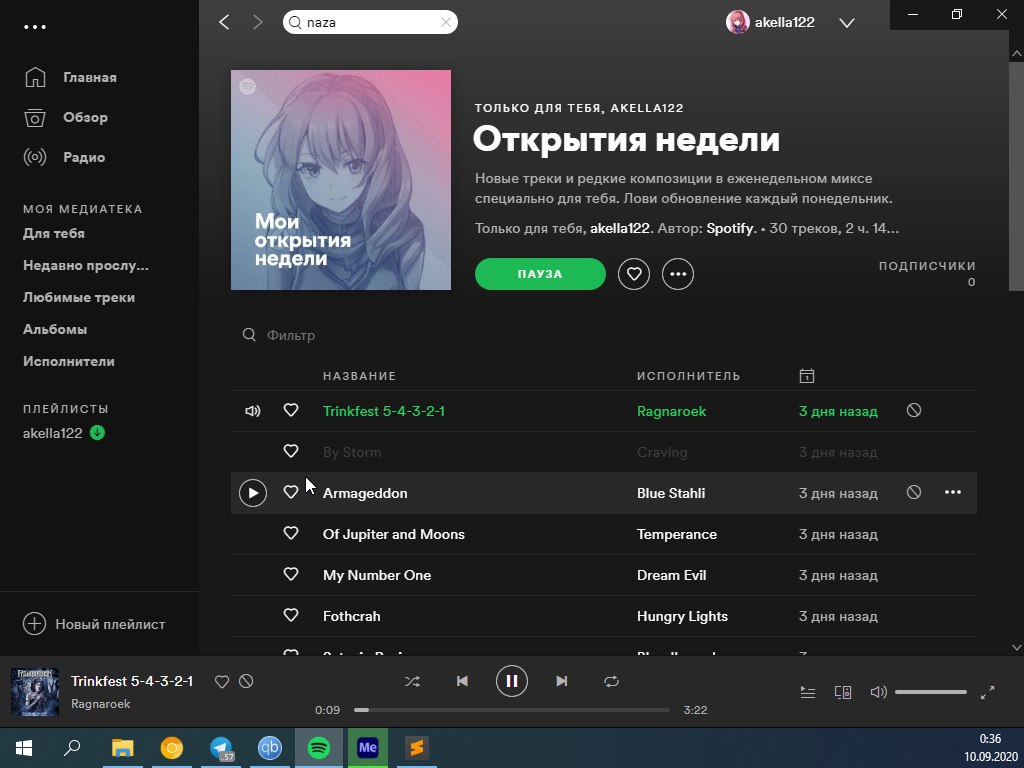Toggle repeat mode
The image size is (1024, 768).
(611, 681)
